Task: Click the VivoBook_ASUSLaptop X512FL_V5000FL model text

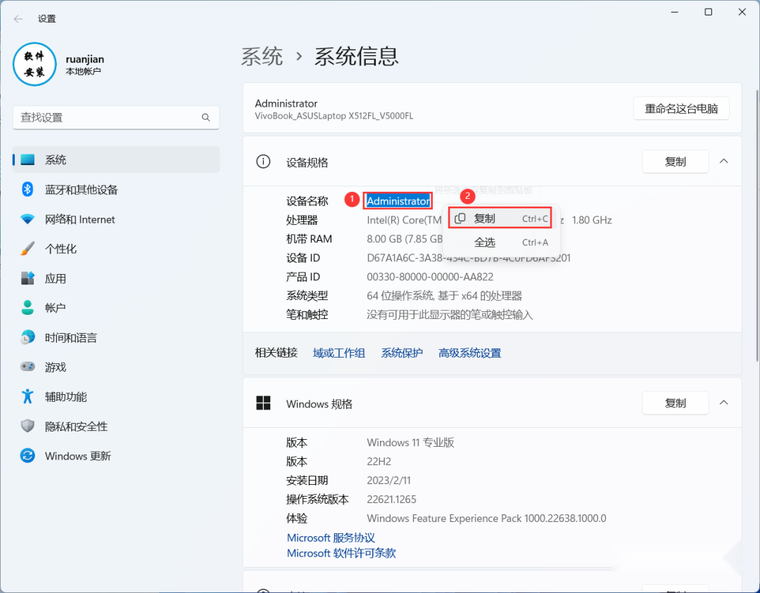Action: [334, 116]
